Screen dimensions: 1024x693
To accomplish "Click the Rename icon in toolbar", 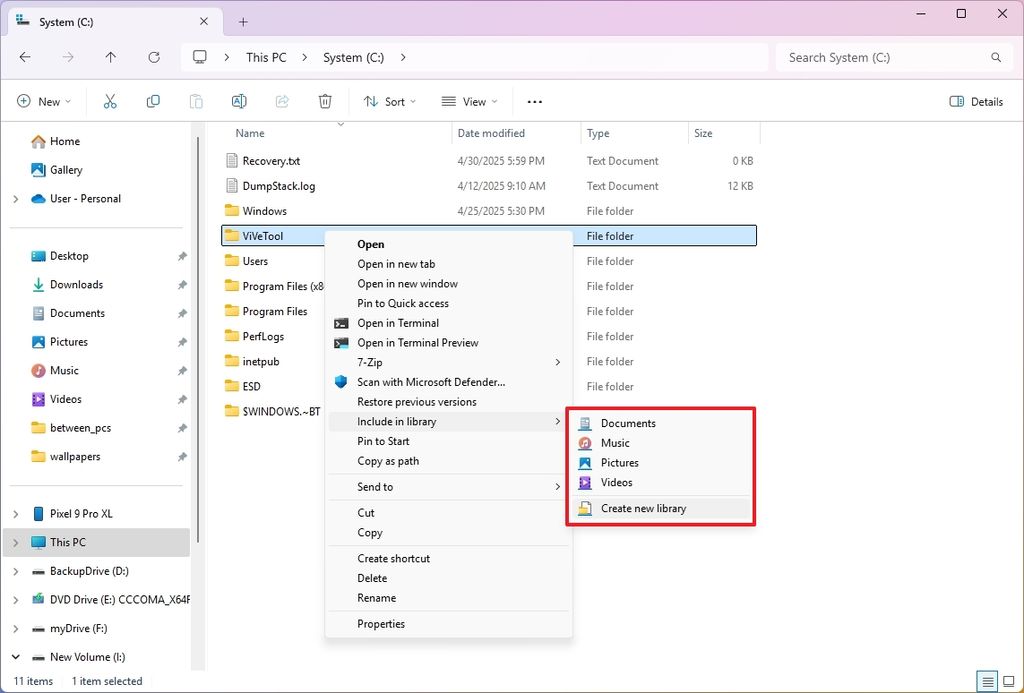I will [239, 101].
